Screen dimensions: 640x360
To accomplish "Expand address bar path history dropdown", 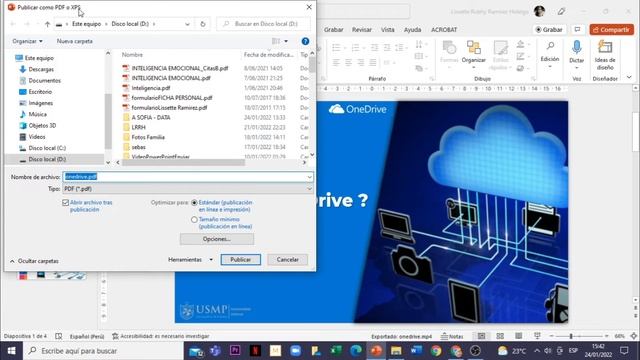I will (187, 24).
